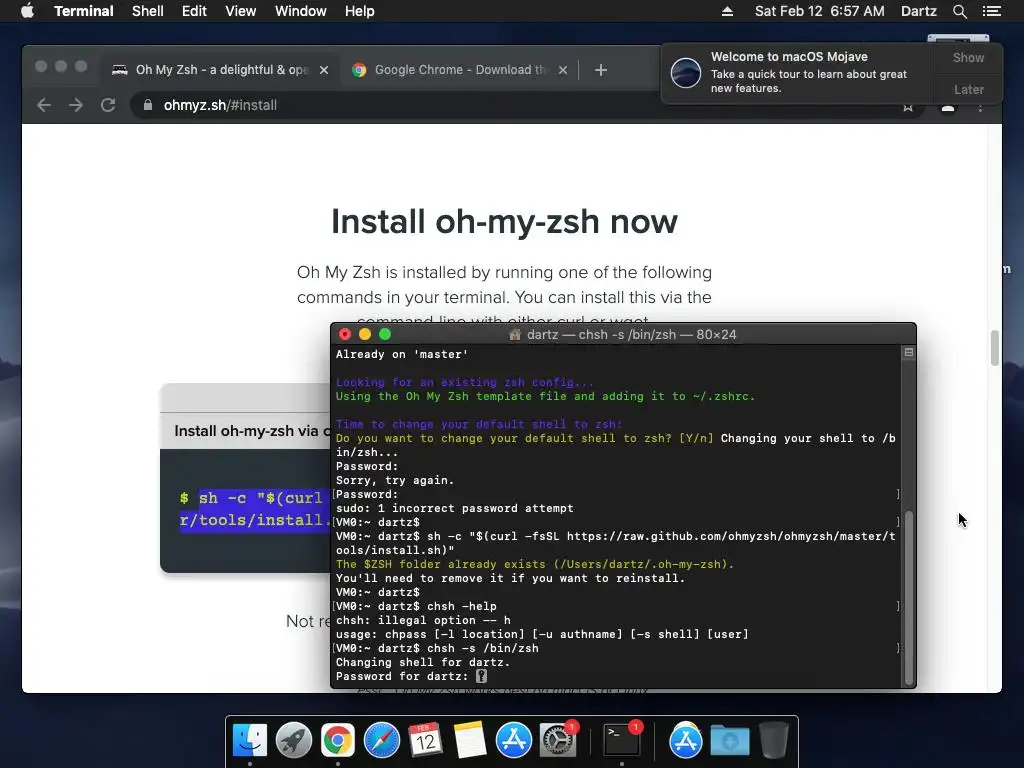Open the Downloads folder in the Dock
This screenshot has width=1024, height=768.
coord(729,741)
